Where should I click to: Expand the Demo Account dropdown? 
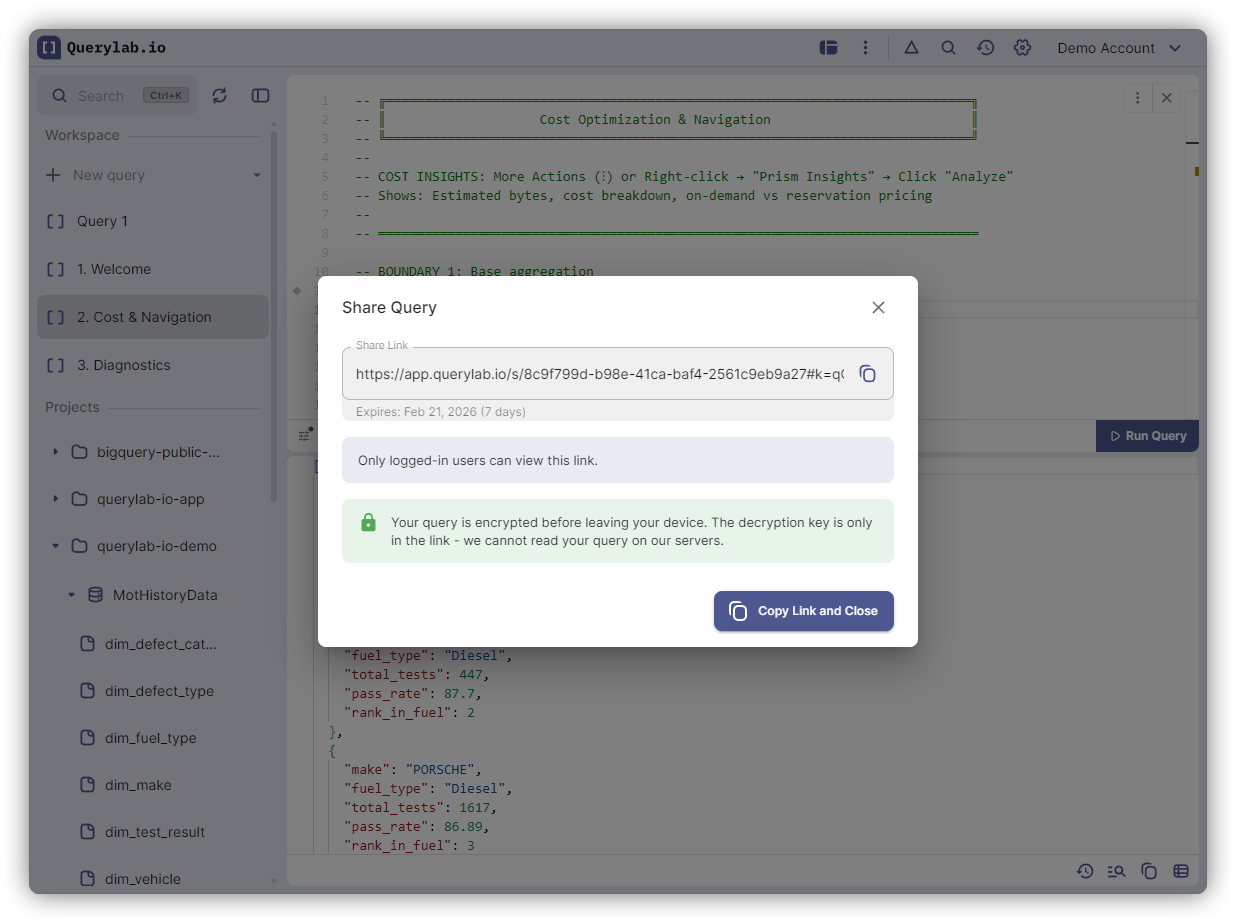(1119, 48)
